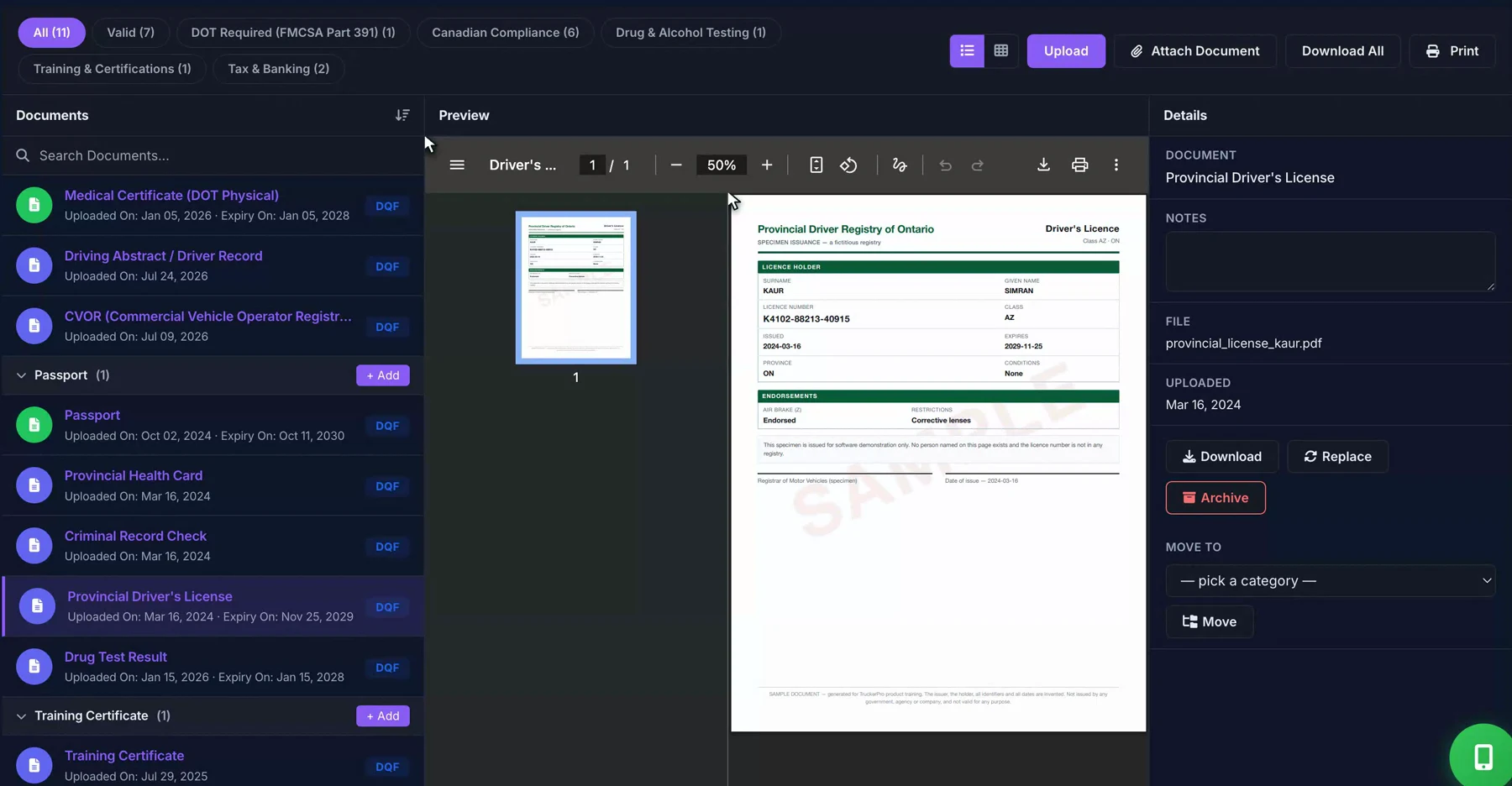Switch to list view icon

click(x=967, y=51)
